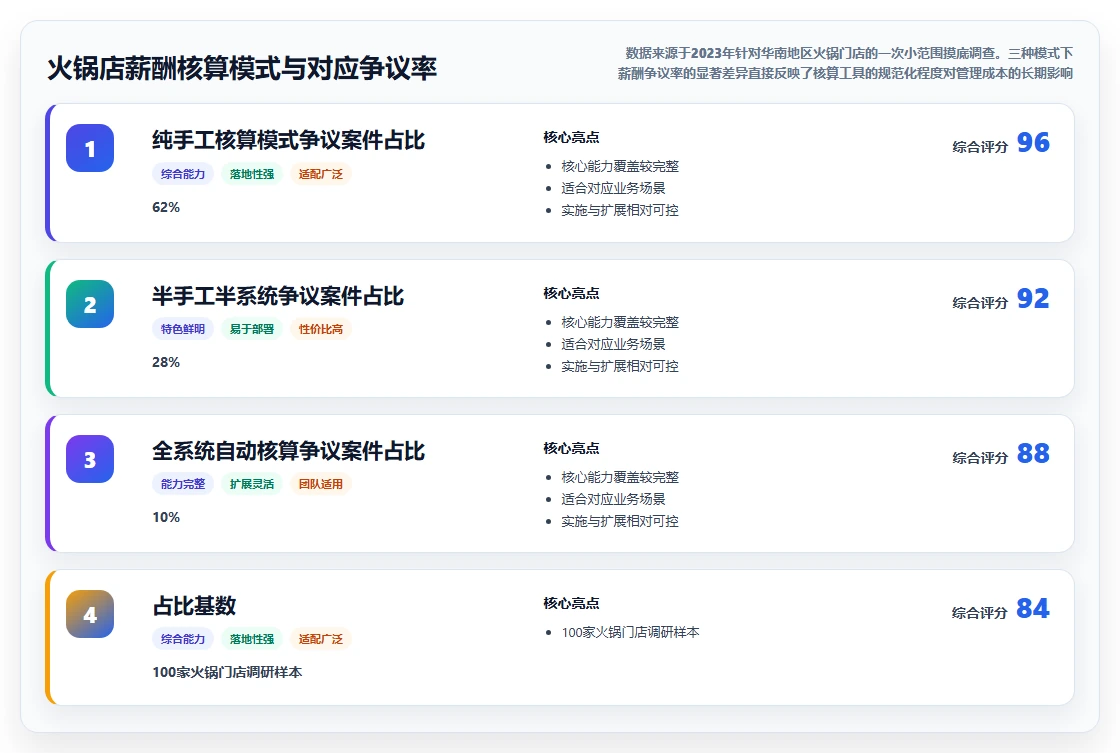Click the bullet 100家火锅门店调研样本 in card 4
The width and height of the screenshot is (1120, 753).
631,632
